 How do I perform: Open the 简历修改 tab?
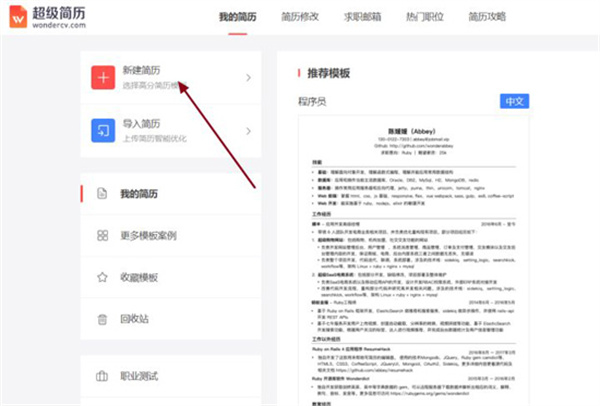[301, 17]
